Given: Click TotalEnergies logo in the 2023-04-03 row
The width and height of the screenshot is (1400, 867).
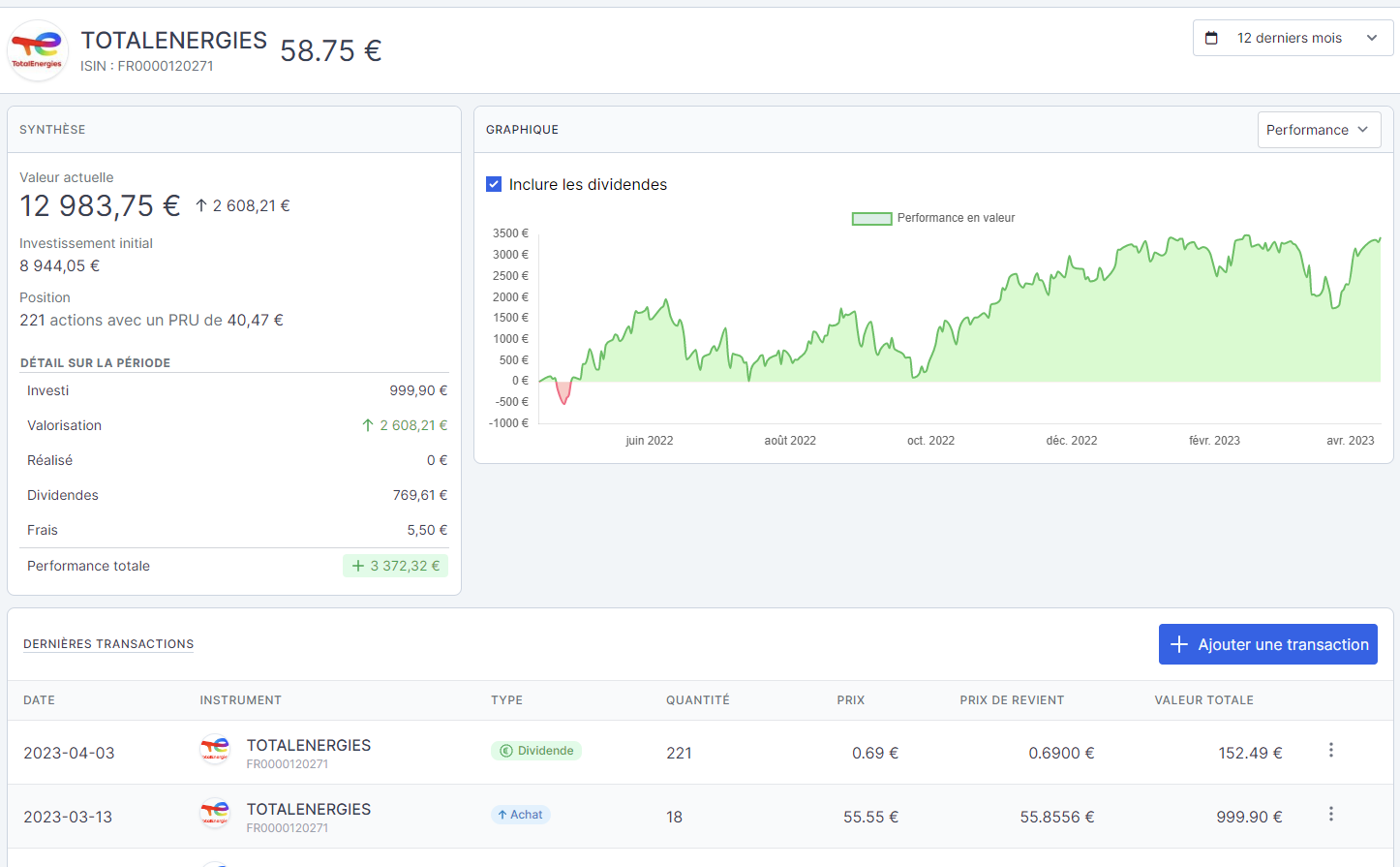Looking at the screenshot, I should click(x=215, y=750).
